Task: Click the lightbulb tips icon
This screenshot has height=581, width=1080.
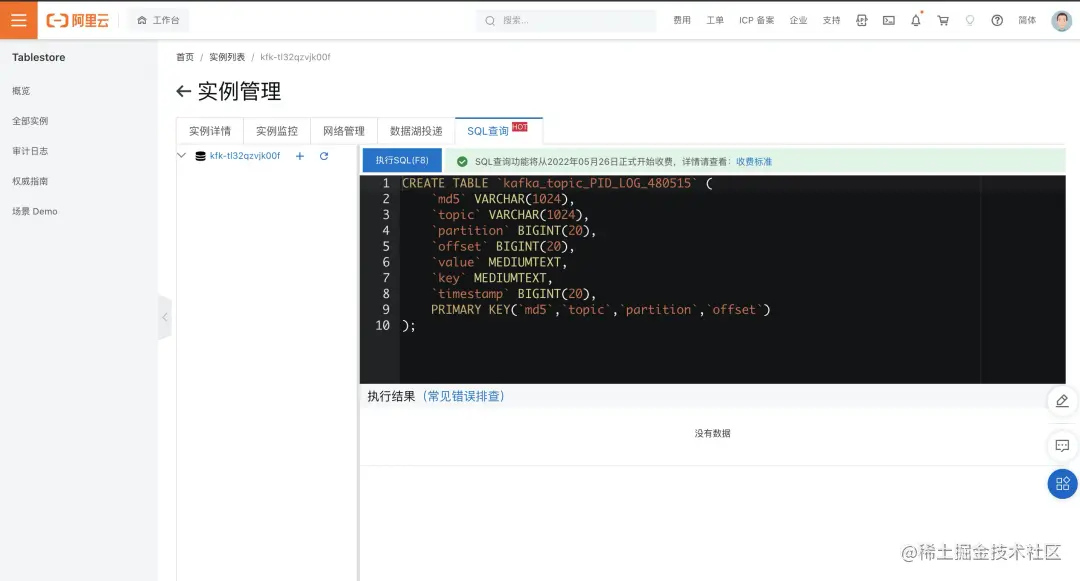Action: pyautogui.click(x=970, y=21)
